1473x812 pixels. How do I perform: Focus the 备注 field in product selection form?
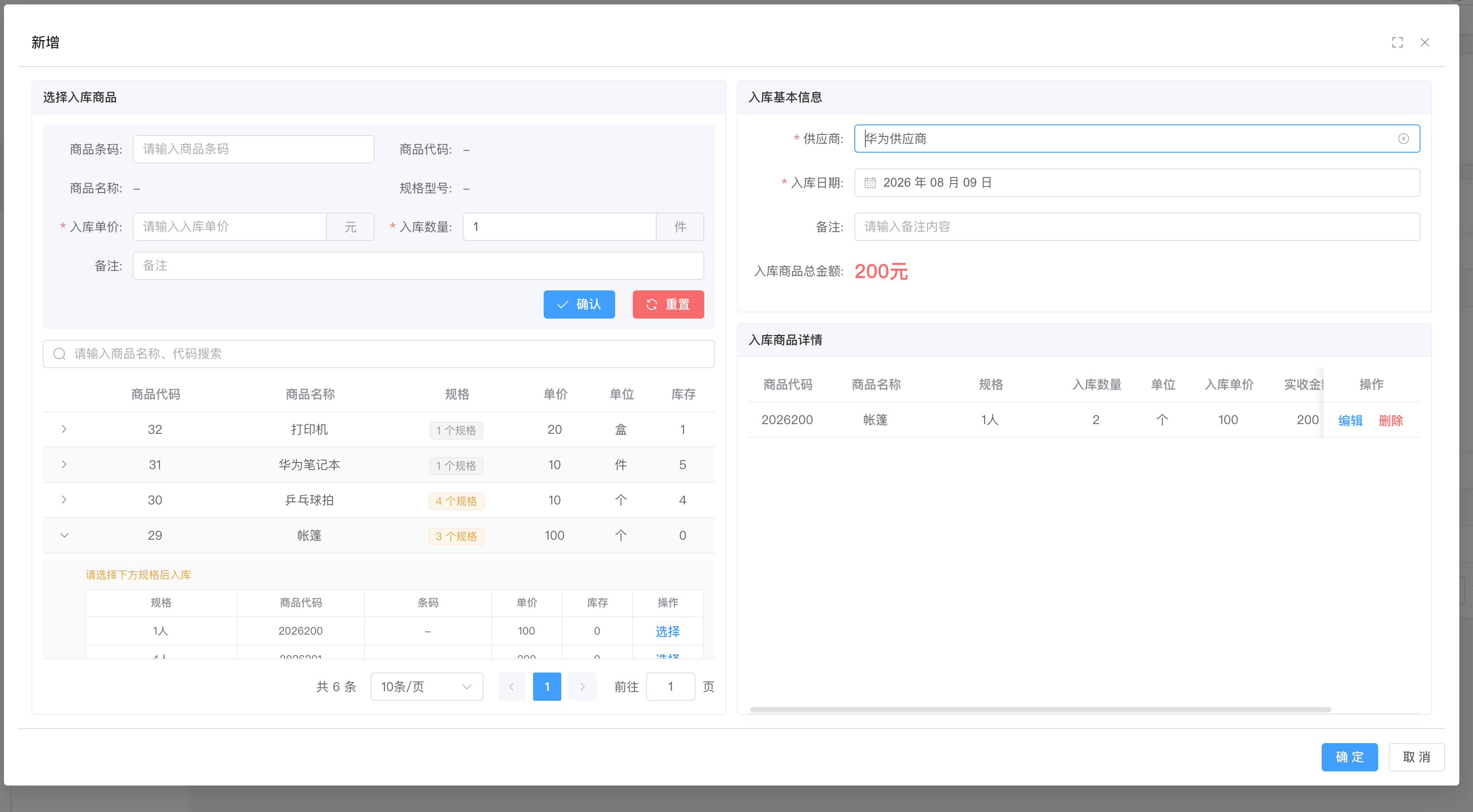coord(418,266)
